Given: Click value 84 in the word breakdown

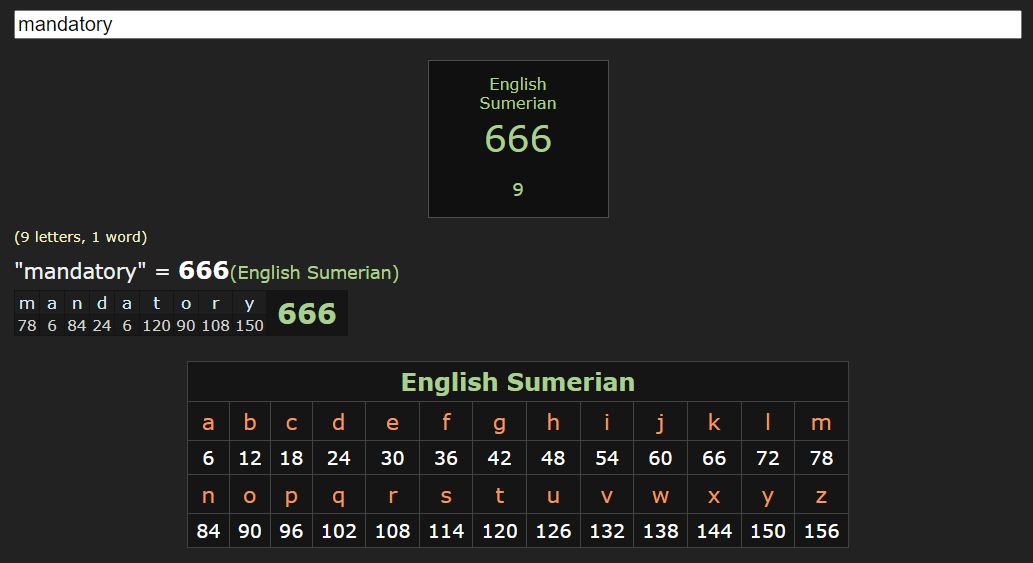Looking at the screenshot, I should click(77, 325).
